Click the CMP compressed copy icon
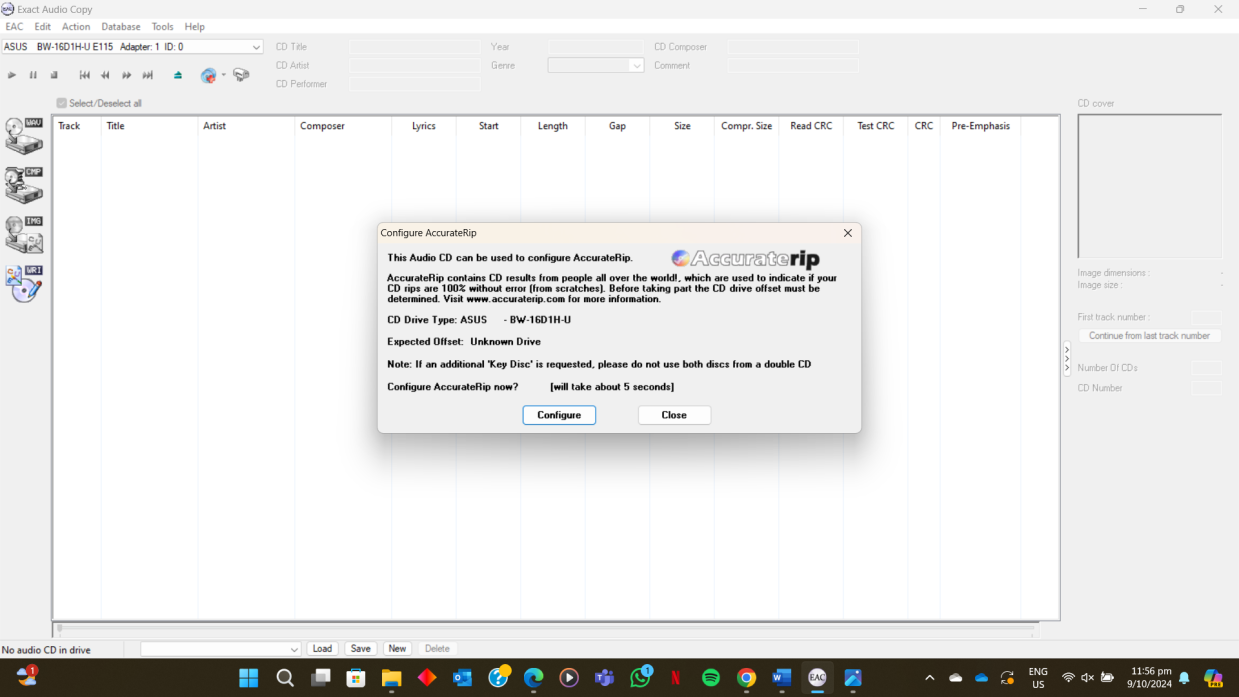The height and width of the screenshot is (697, 1239). [24, 184]
